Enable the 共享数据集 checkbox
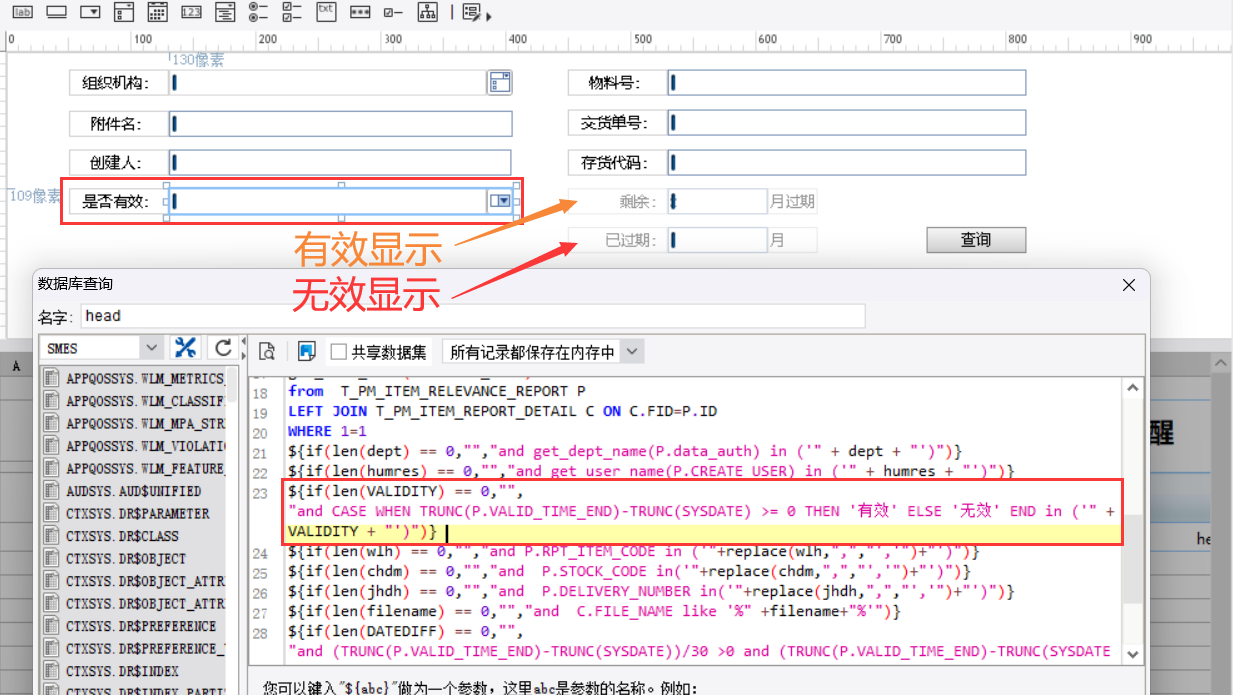The image size is (1233, 695). tap(338, 351)
